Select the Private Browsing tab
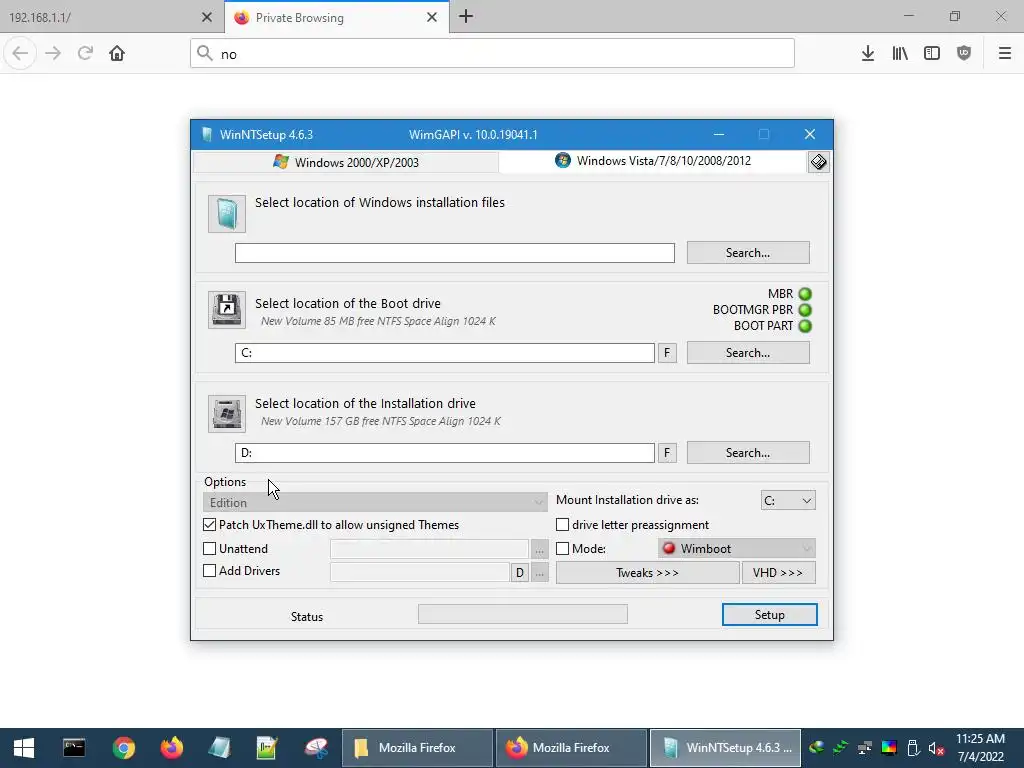1024x768 pixels. 327,17
